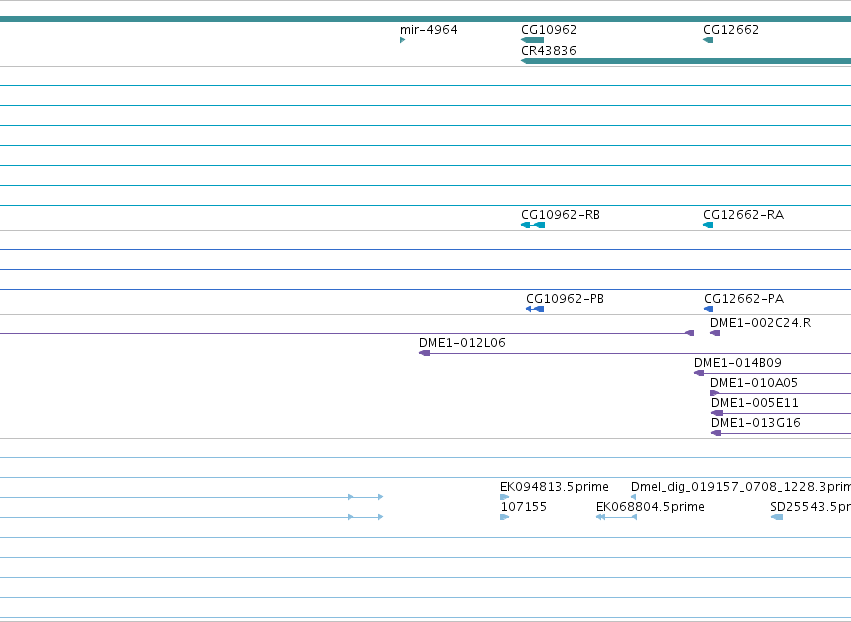851x622 pixels.
Task: Open the CG12662-RA transcript label
Action: pyautogui.click(x=743, y=215)
